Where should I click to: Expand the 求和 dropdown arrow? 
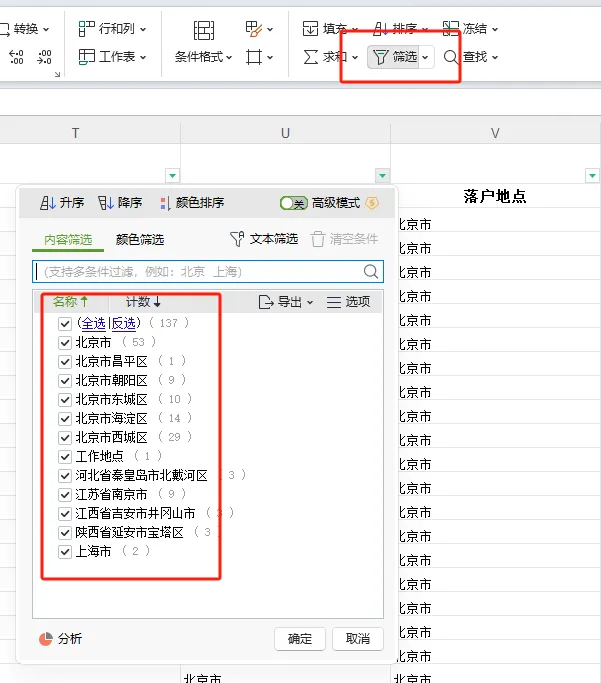pyautogui.click(x=355, y=57)
